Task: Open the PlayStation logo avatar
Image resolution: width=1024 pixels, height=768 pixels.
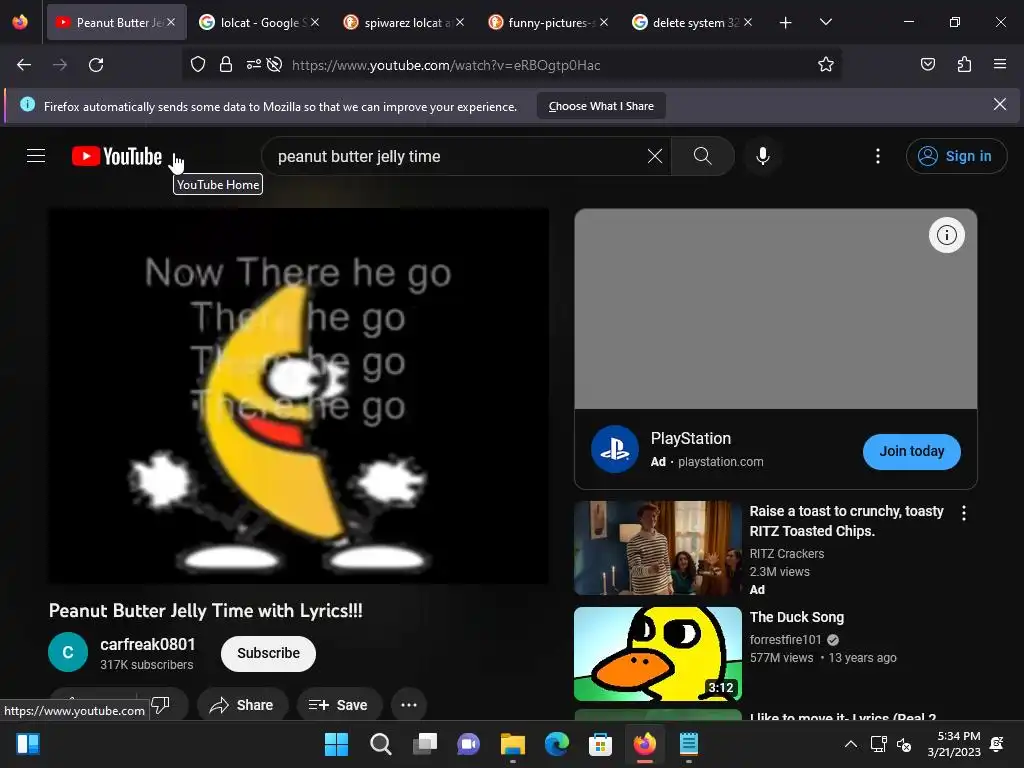Action: (x=615, y=449)
